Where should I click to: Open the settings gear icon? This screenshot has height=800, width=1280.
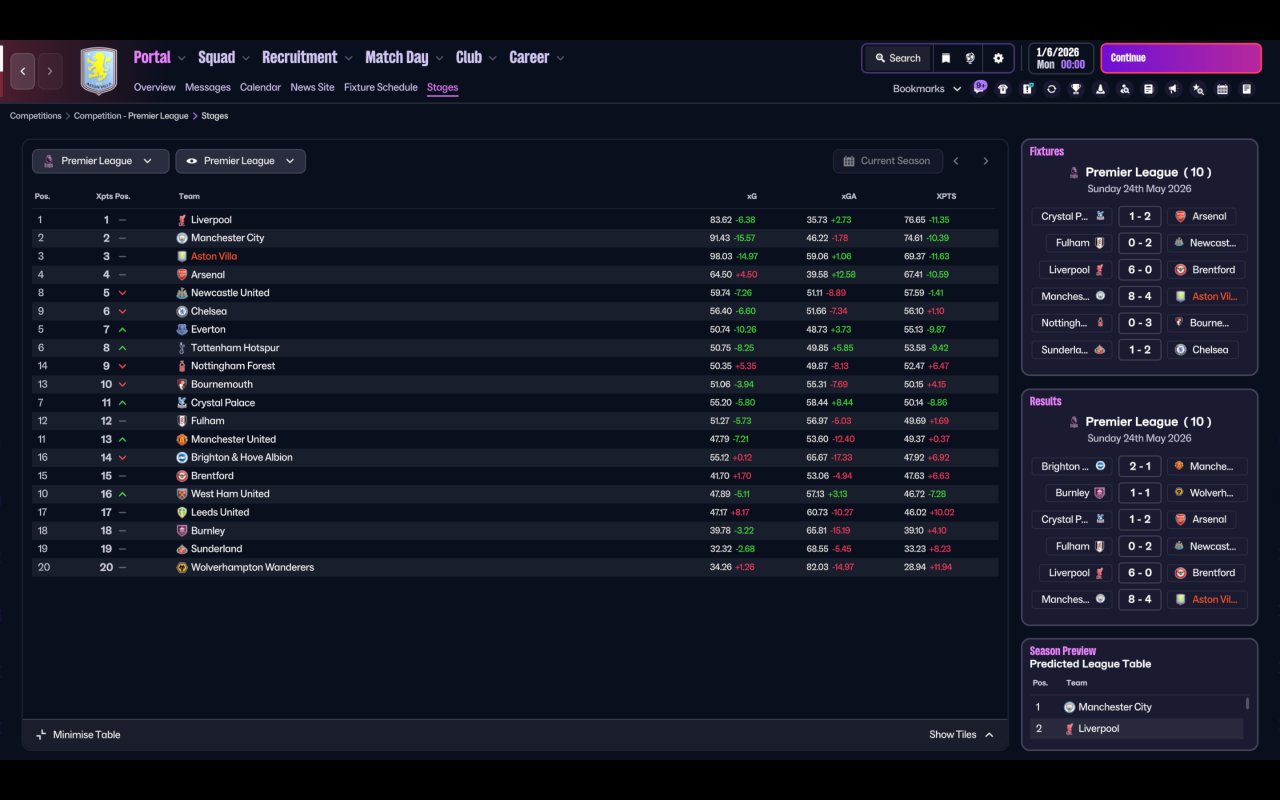coord(998,58)
